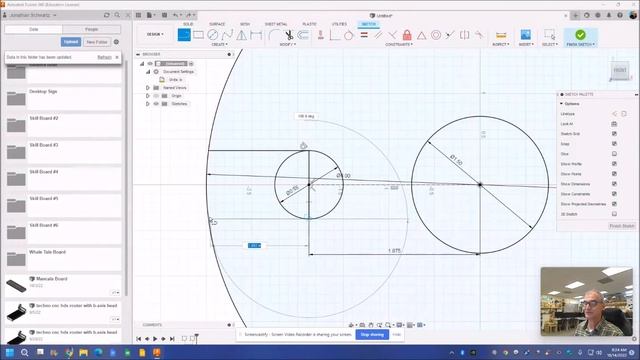Select the Rectangle sketch tool
The height and width of the screenshot is (360, 640).
[198, 35]
